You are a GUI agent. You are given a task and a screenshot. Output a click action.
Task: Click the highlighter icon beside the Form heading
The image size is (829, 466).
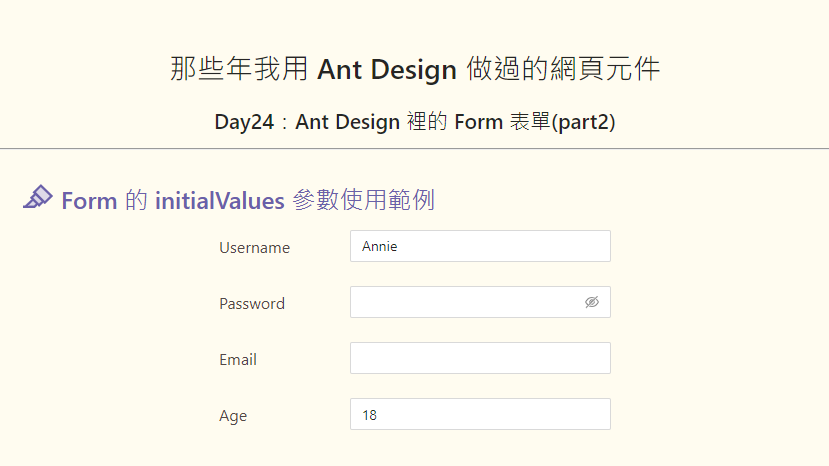tap(38, 197)
